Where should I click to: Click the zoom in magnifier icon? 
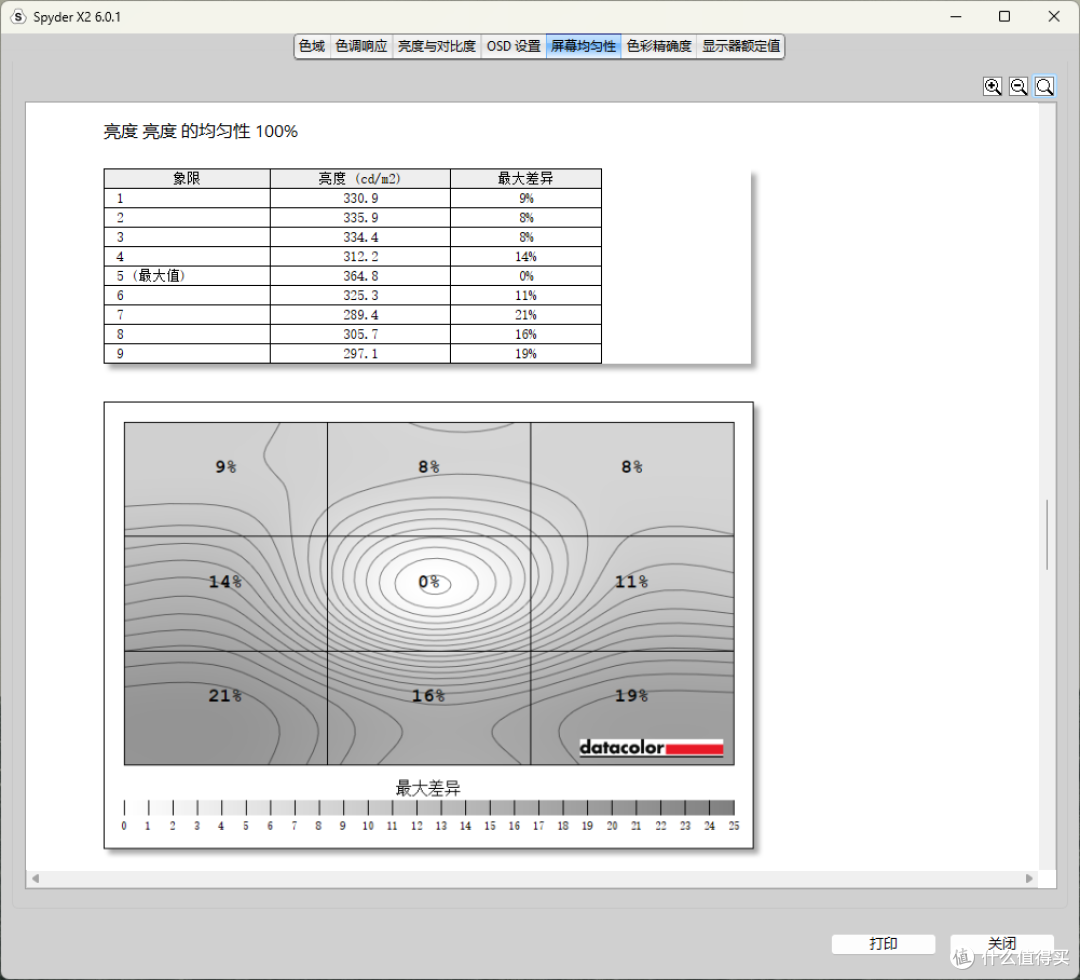(993, 87)
